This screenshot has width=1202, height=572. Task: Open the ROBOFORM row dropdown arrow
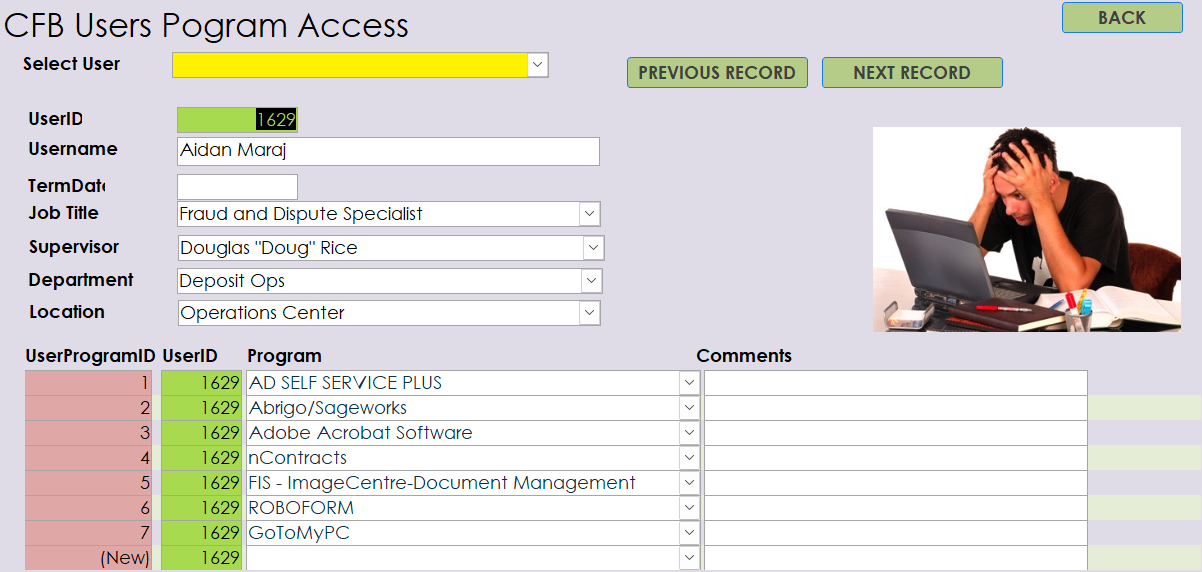pyautogui.click(x=689, y=508)
